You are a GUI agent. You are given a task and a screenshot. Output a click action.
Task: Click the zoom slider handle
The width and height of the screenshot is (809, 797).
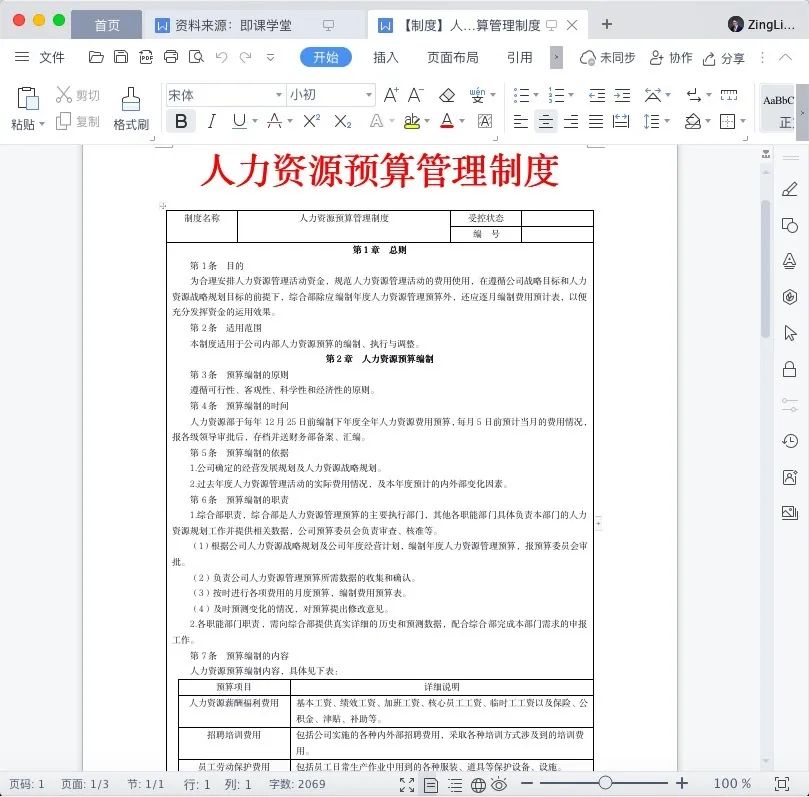point(605,783)
